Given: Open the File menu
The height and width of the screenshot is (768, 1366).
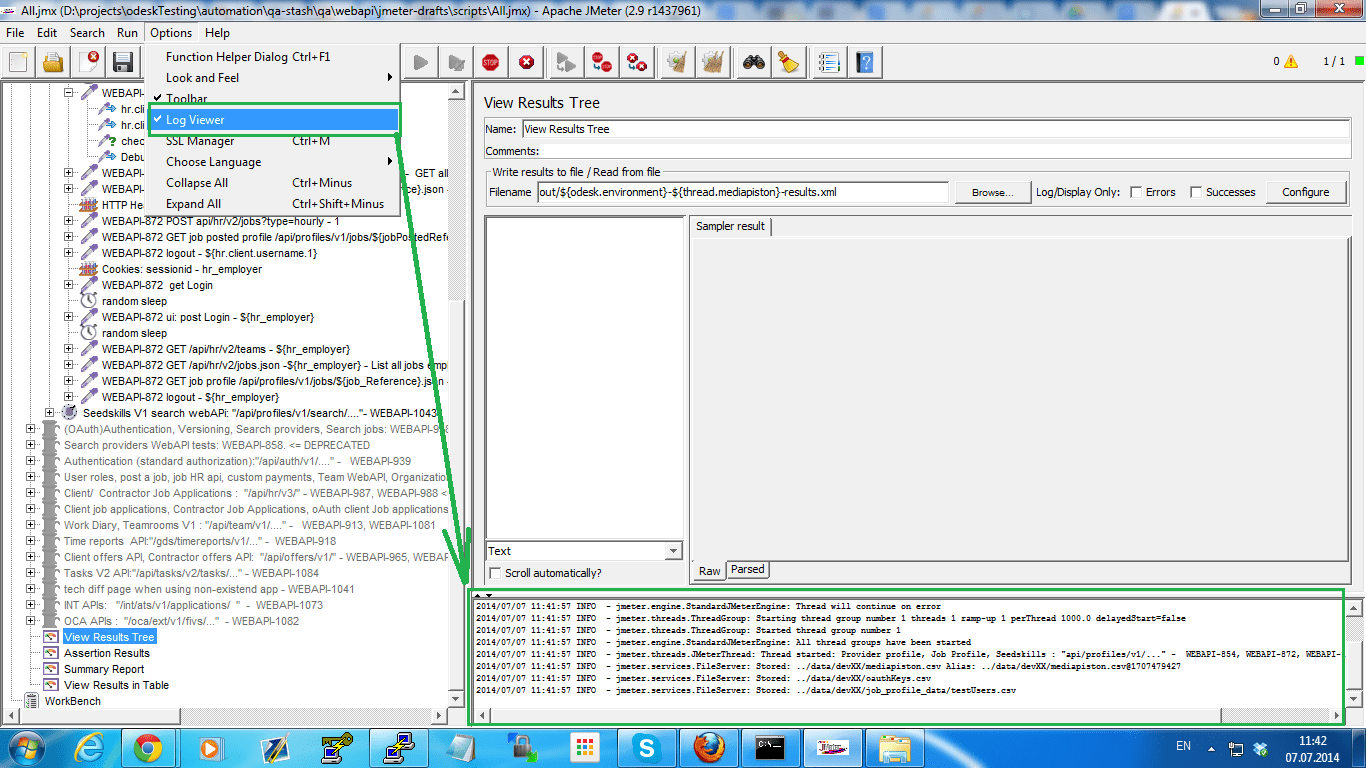Looking at the screenshot, I should point(15,33).
